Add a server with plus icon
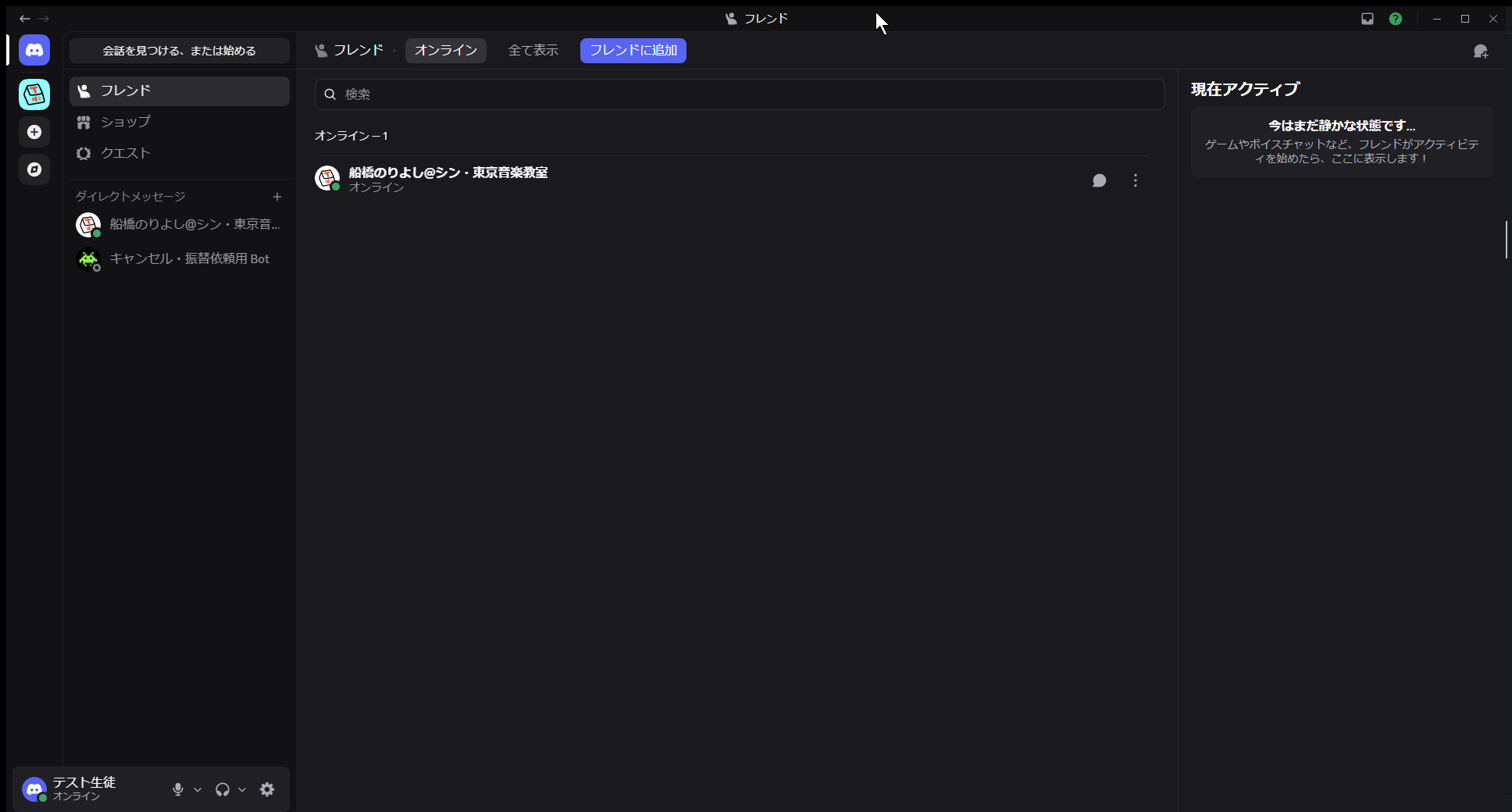This screenshot has width=1512, height=812. tap(34, 132)
